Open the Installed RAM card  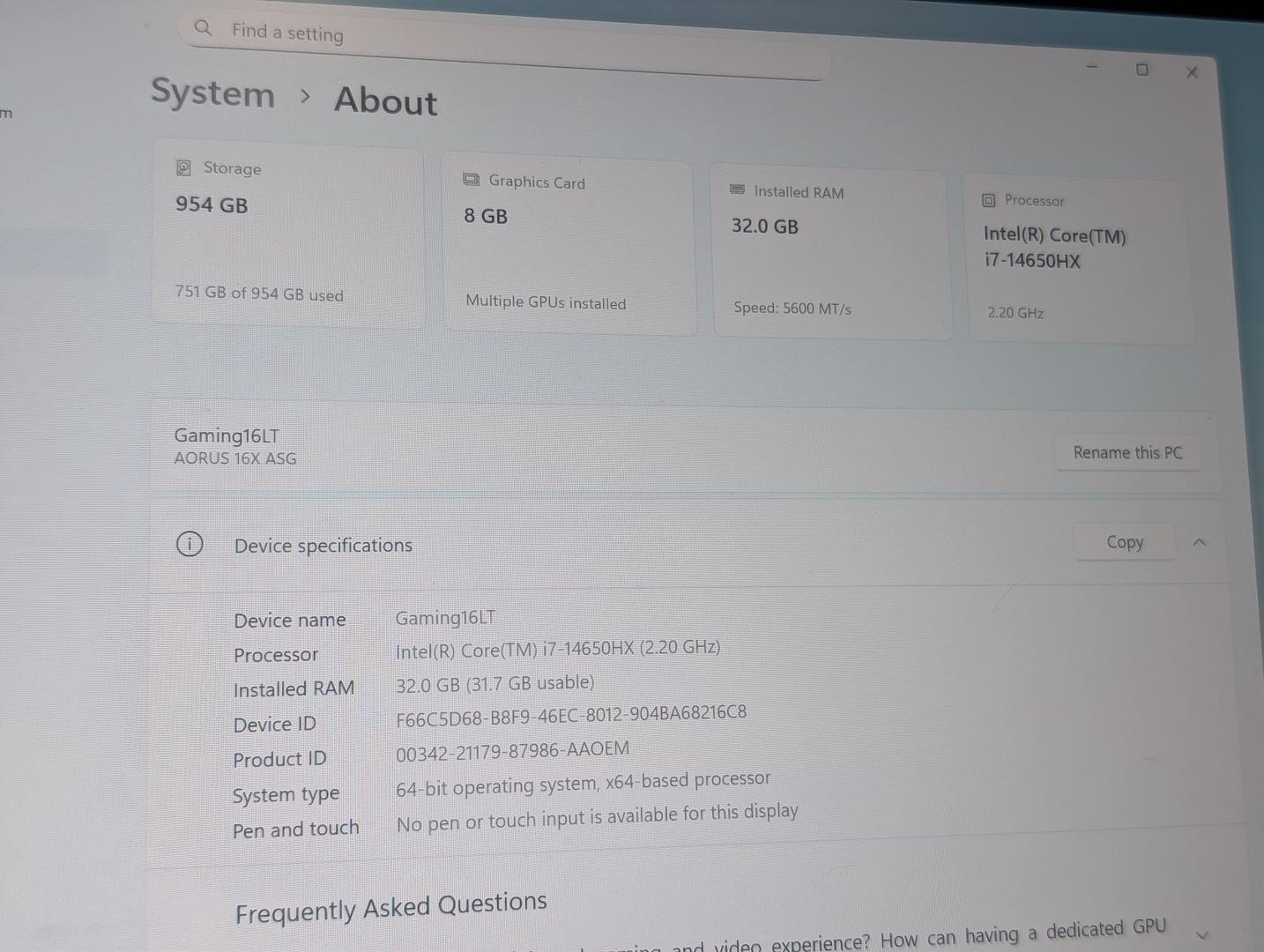click(x=830, y=252)
